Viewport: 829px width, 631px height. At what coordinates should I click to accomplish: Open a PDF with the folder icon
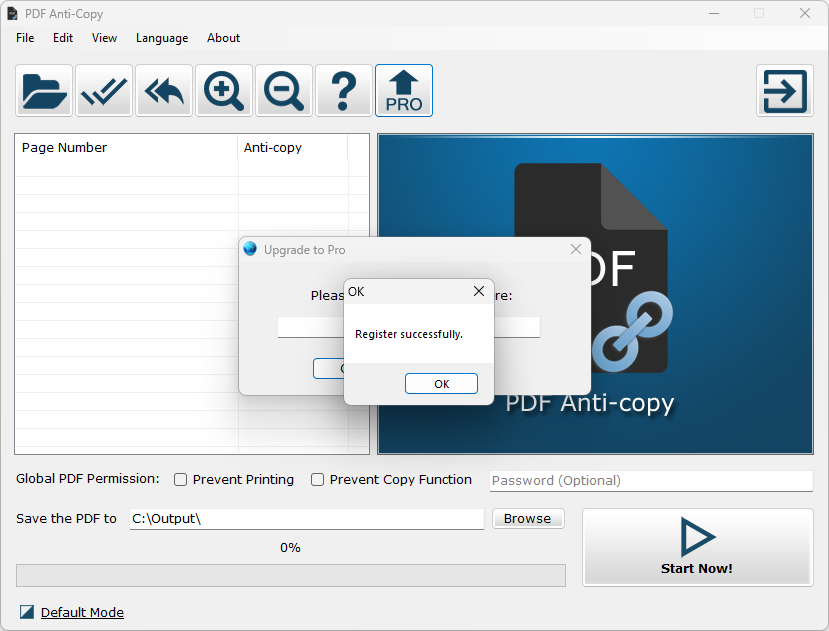44,90
